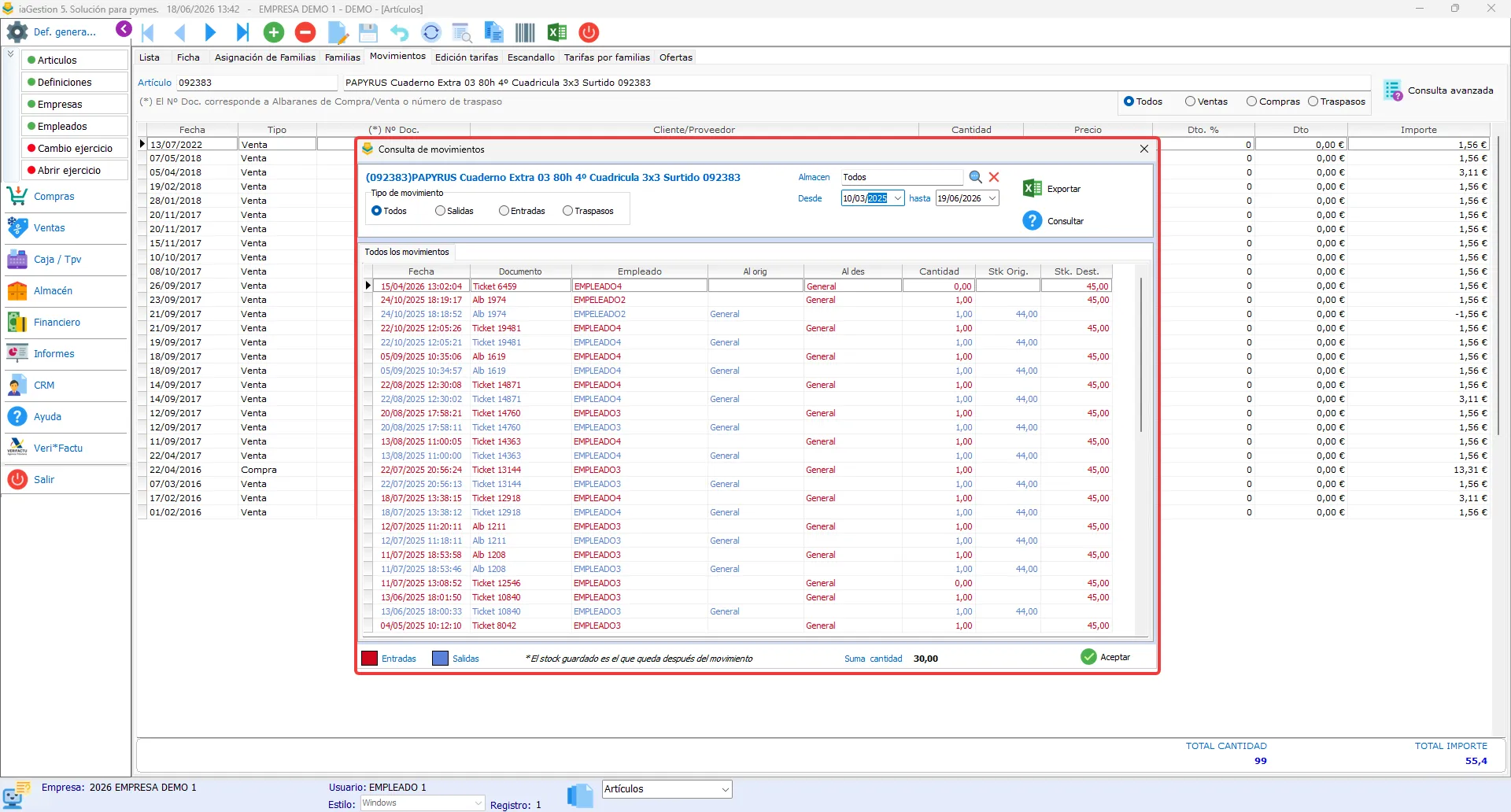The image size is (1511, 812).
Task: Click the red power exit icon
Action: click(x=589, y=32)
